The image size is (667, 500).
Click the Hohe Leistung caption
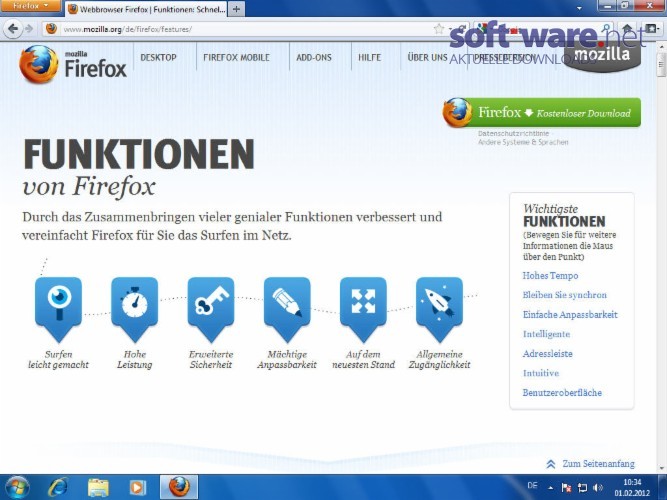pos(134,360)
